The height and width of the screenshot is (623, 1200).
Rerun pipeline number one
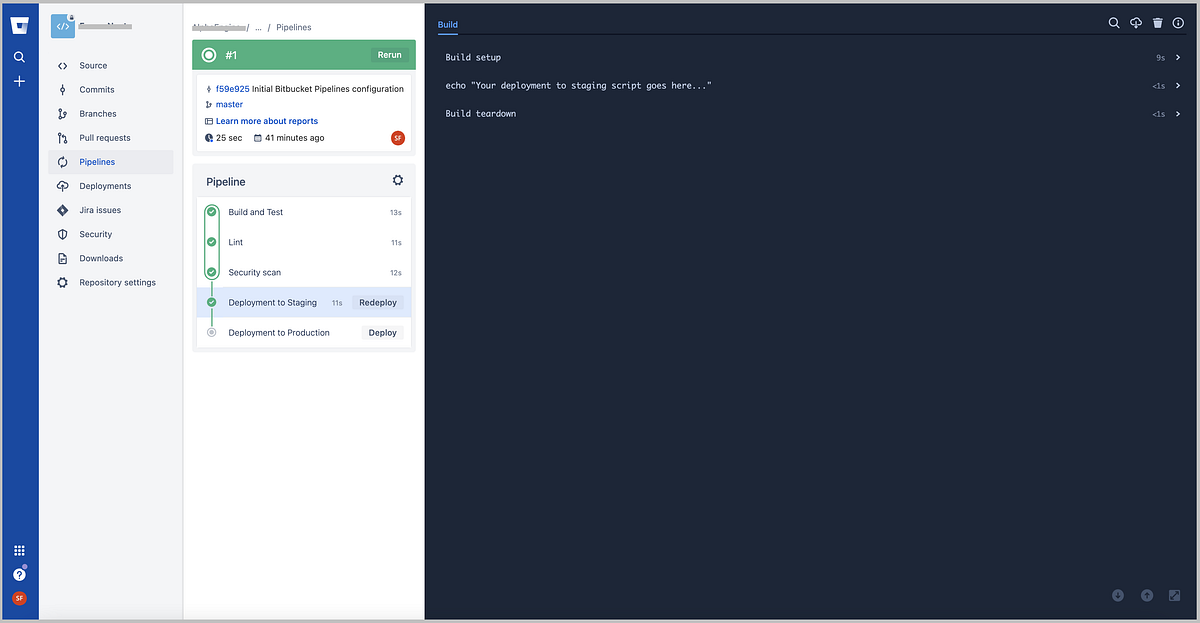[389, 55]
